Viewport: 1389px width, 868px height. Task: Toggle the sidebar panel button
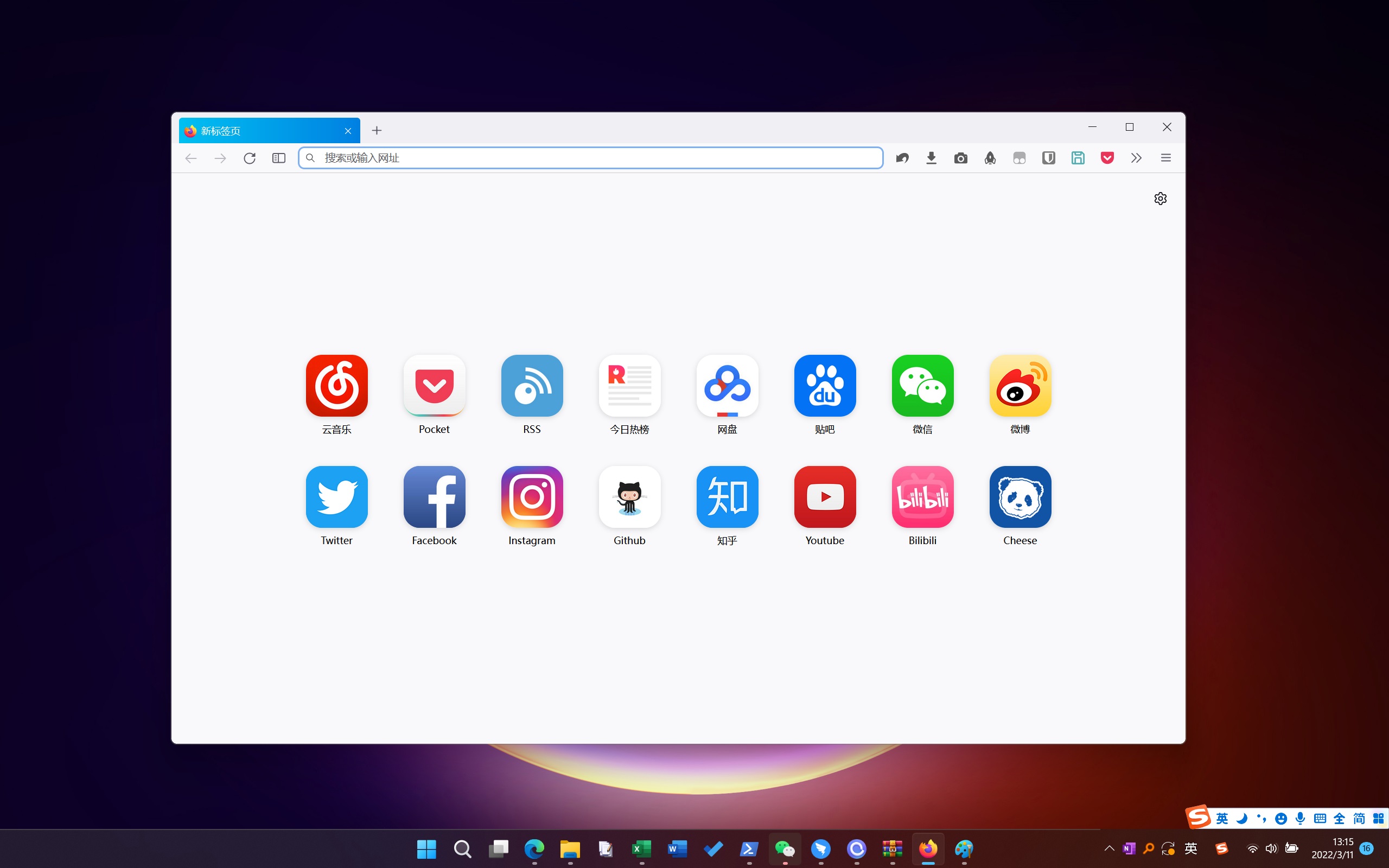[279, 158]
